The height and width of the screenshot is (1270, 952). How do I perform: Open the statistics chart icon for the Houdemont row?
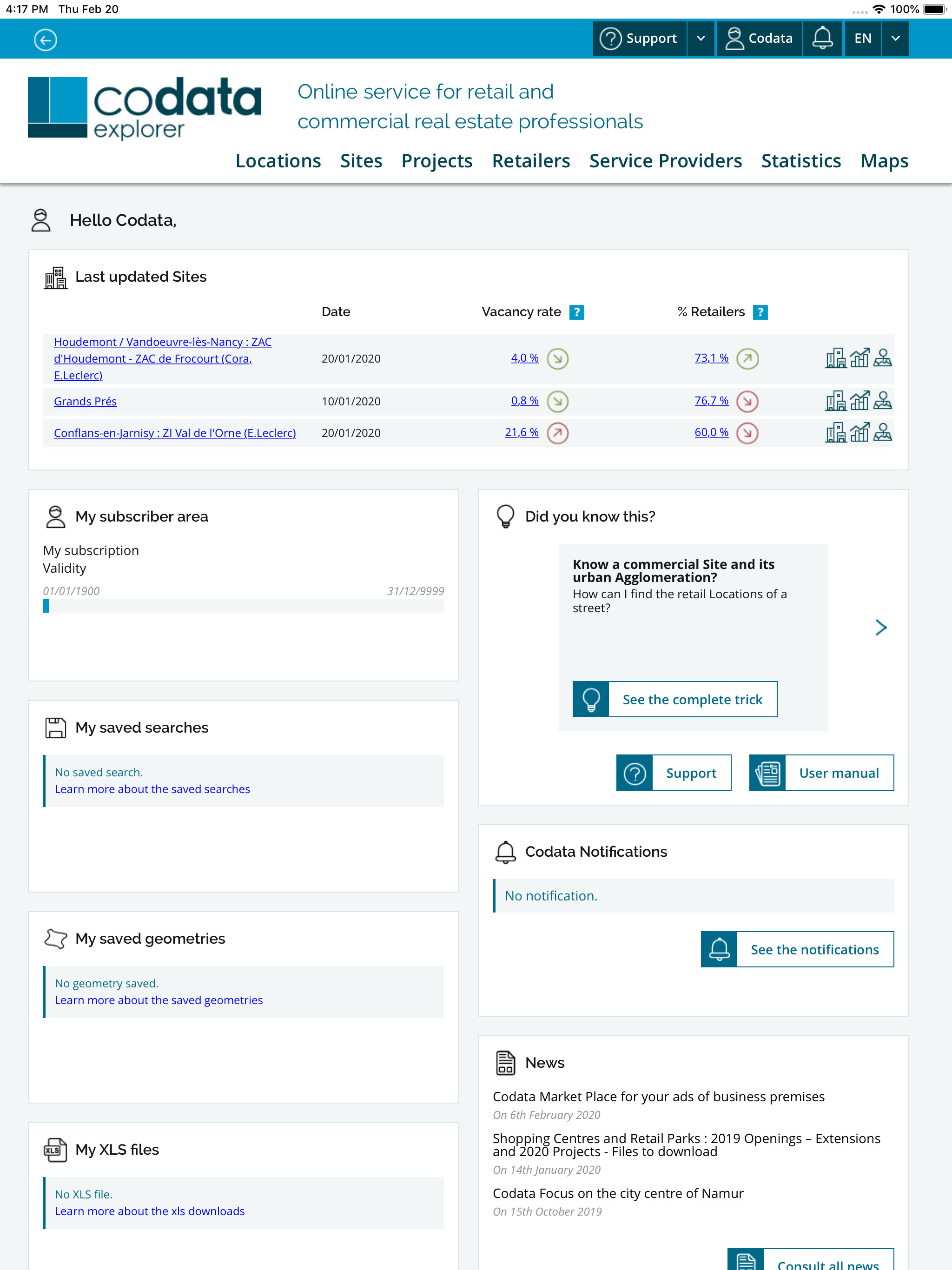pyautogui.click(x=859, y=357)
